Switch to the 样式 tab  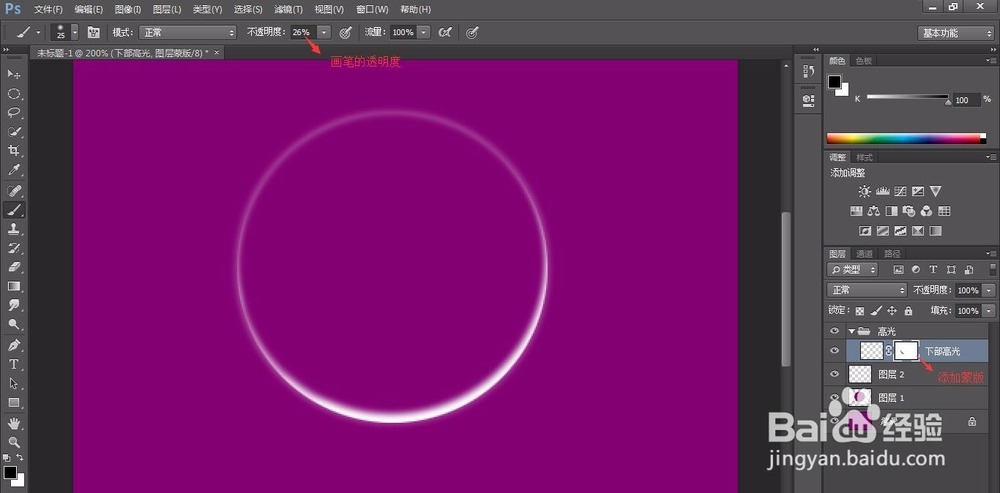864,157
